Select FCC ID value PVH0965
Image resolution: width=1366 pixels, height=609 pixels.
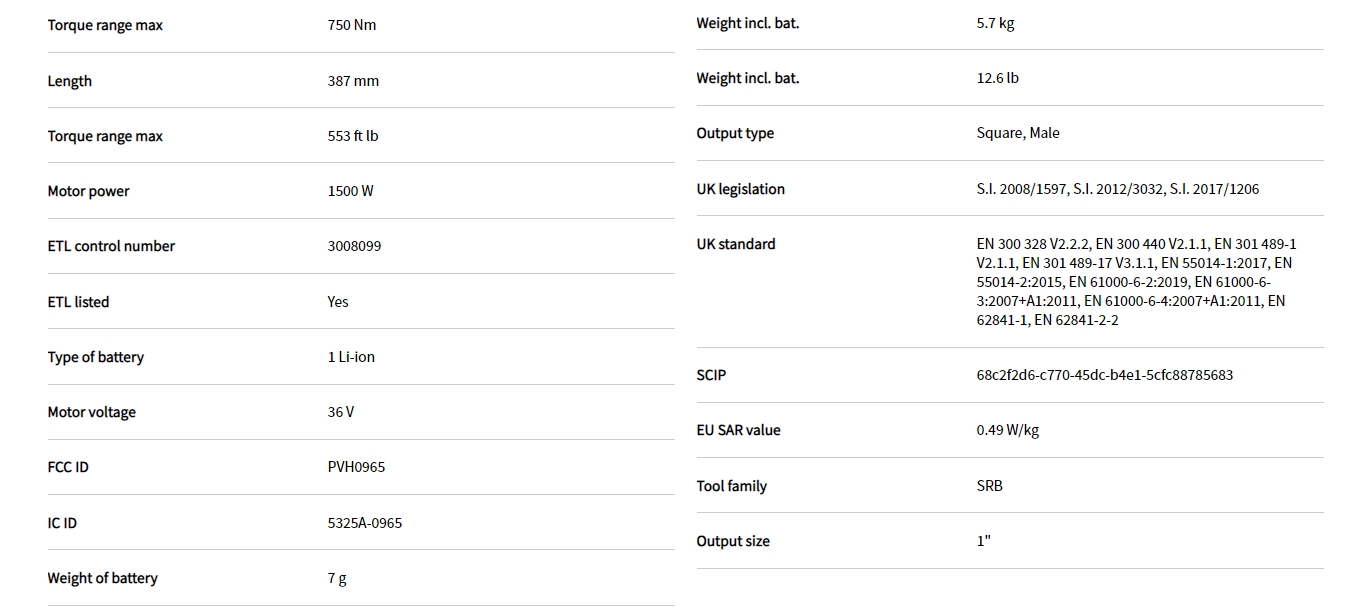tap(356, 467)
